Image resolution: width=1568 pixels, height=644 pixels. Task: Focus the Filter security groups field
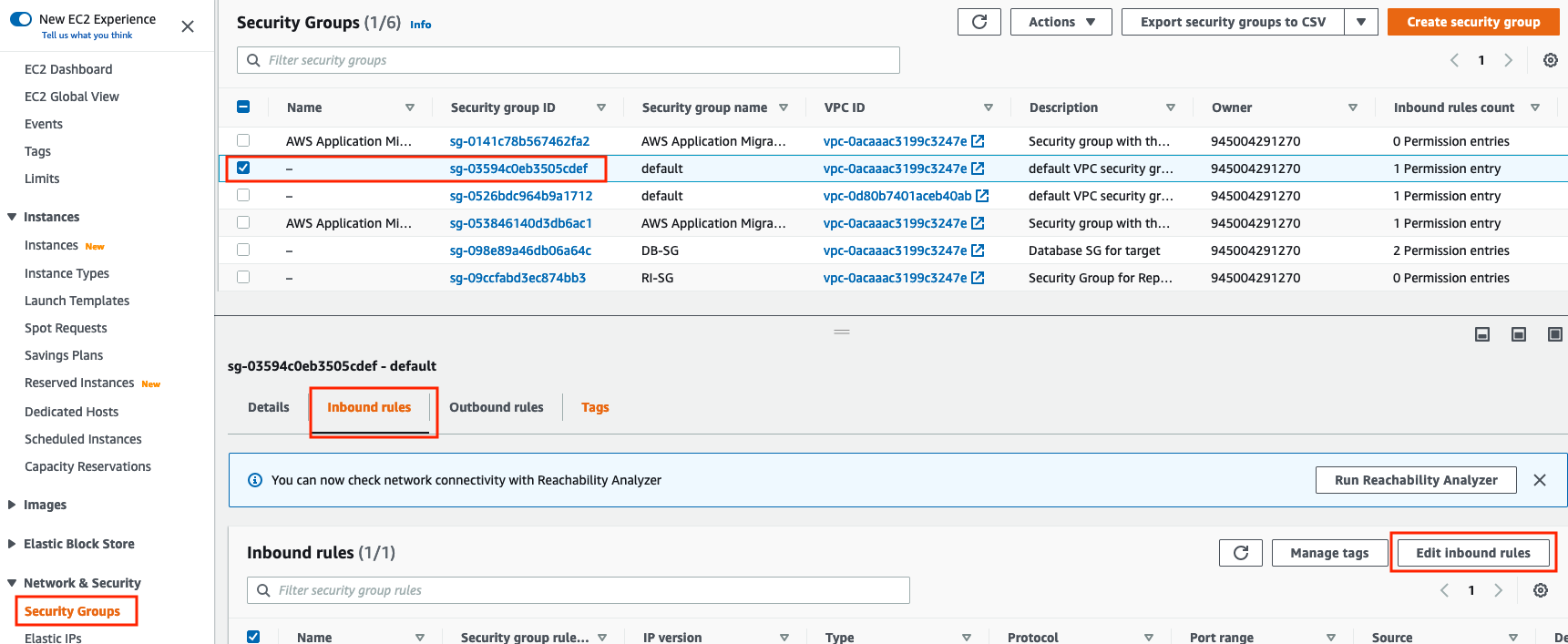(569, 60)
